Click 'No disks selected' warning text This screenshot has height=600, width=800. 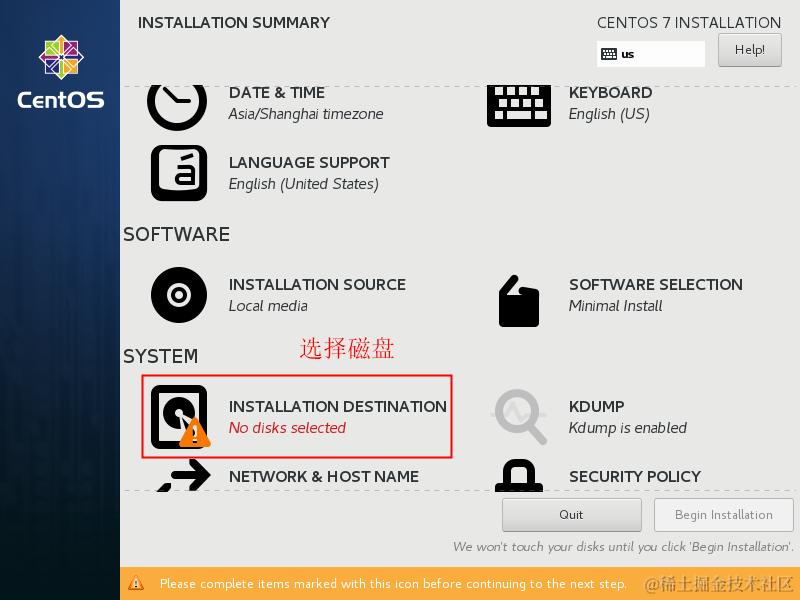click(x=287, y=428)
